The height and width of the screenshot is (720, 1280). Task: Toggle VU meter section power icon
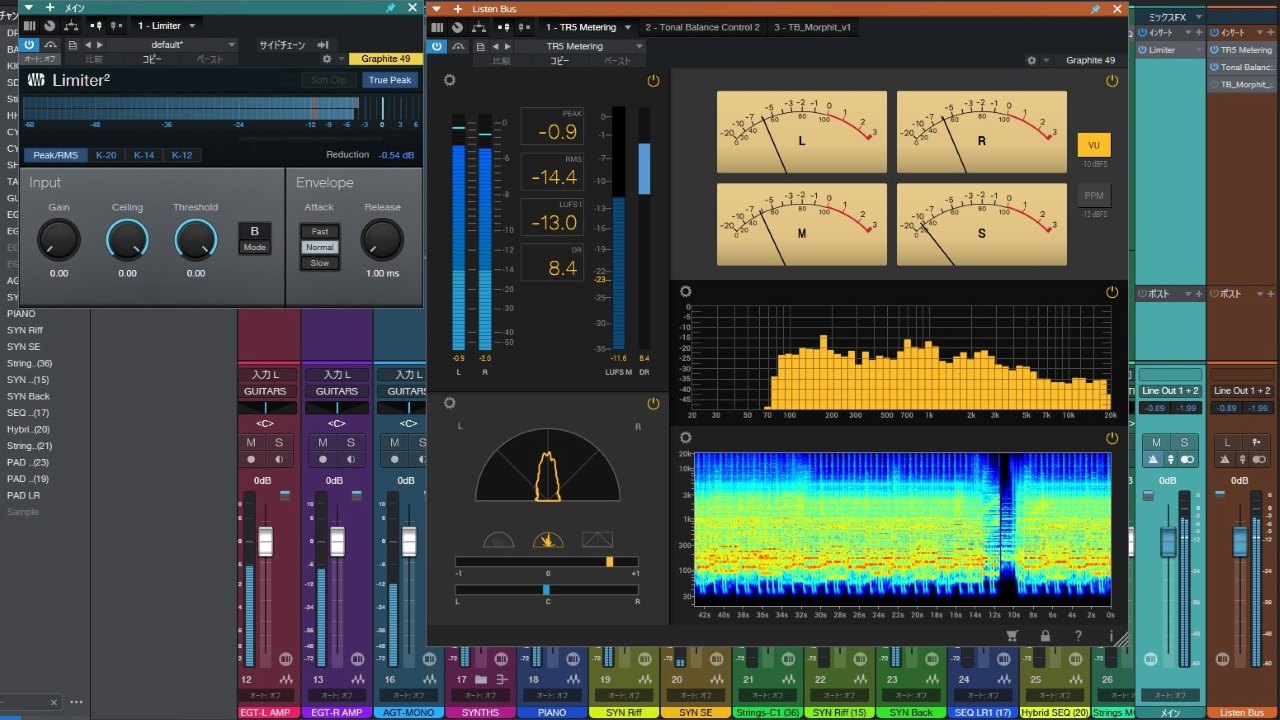coord(1112,80)
